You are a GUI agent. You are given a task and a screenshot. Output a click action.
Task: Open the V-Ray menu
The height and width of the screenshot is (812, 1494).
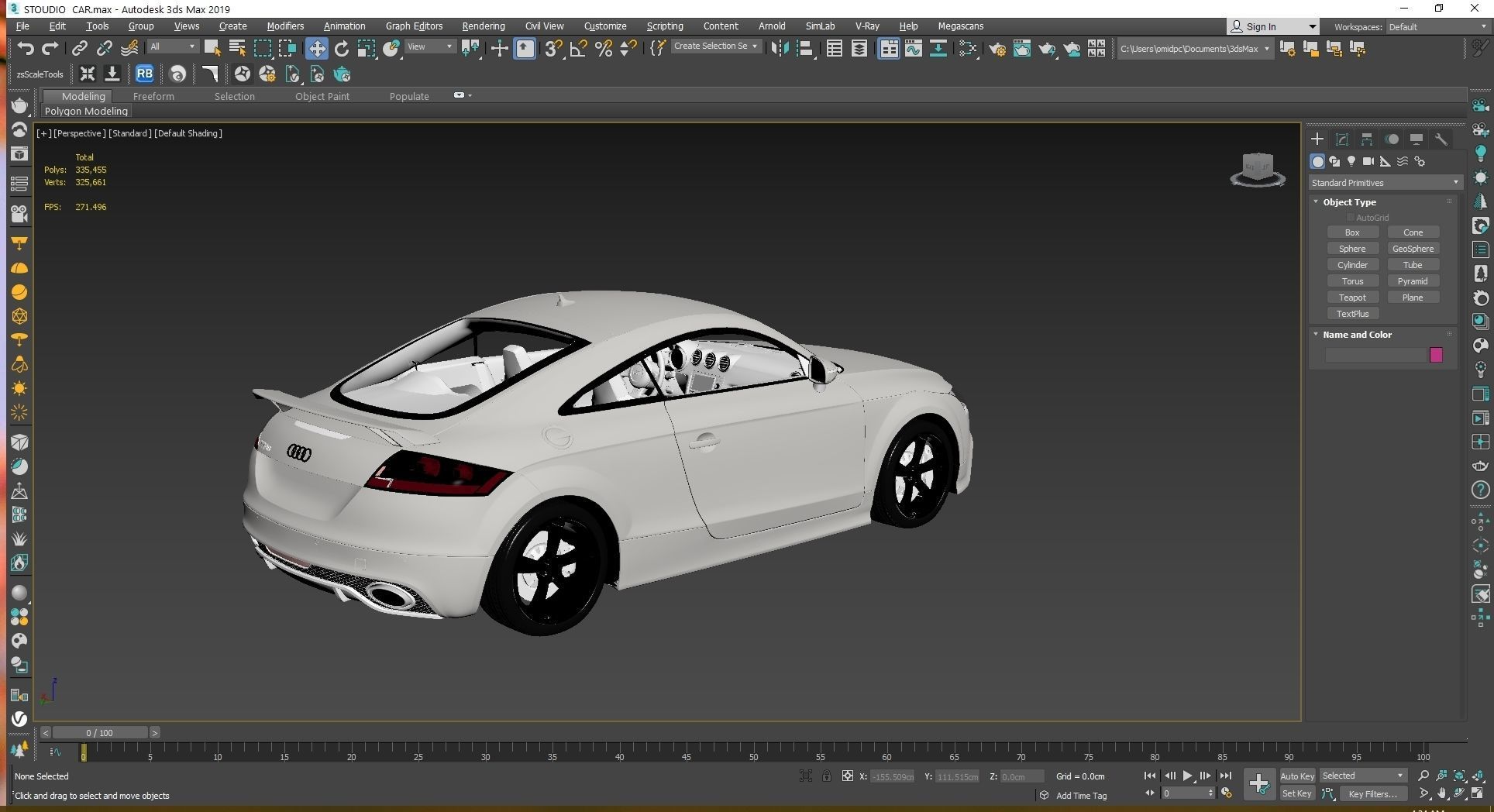pyautogui.click(x=866, y=26)
